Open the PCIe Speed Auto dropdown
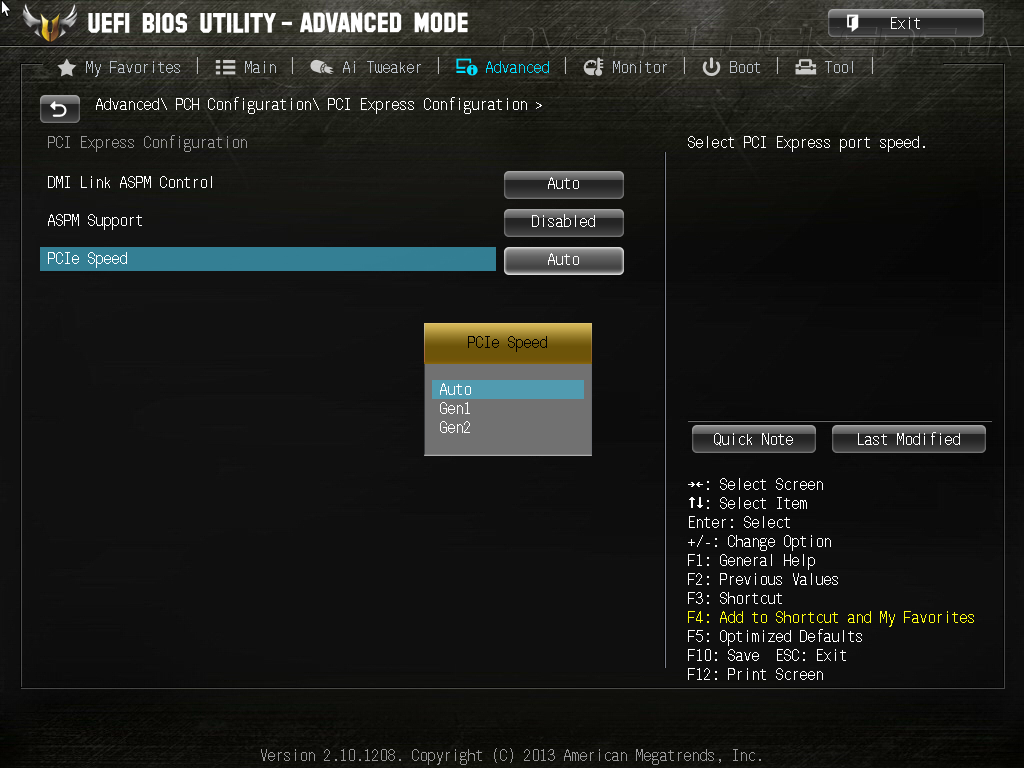Viewport: 1024px width, 768px height. pos(564,260)
